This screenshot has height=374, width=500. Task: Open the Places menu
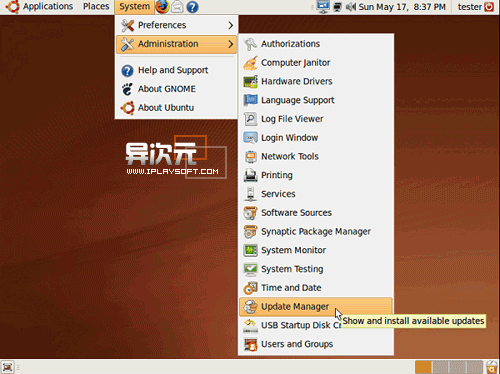coord(96,6)
